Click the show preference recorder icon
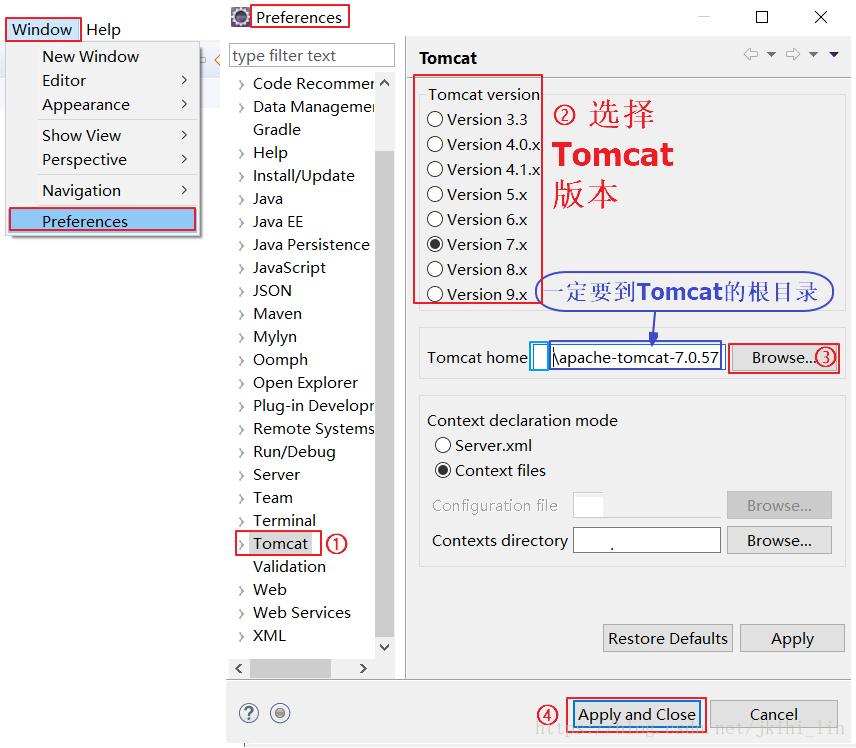This screenshot has width=856, height=748. tap(280, 713)
